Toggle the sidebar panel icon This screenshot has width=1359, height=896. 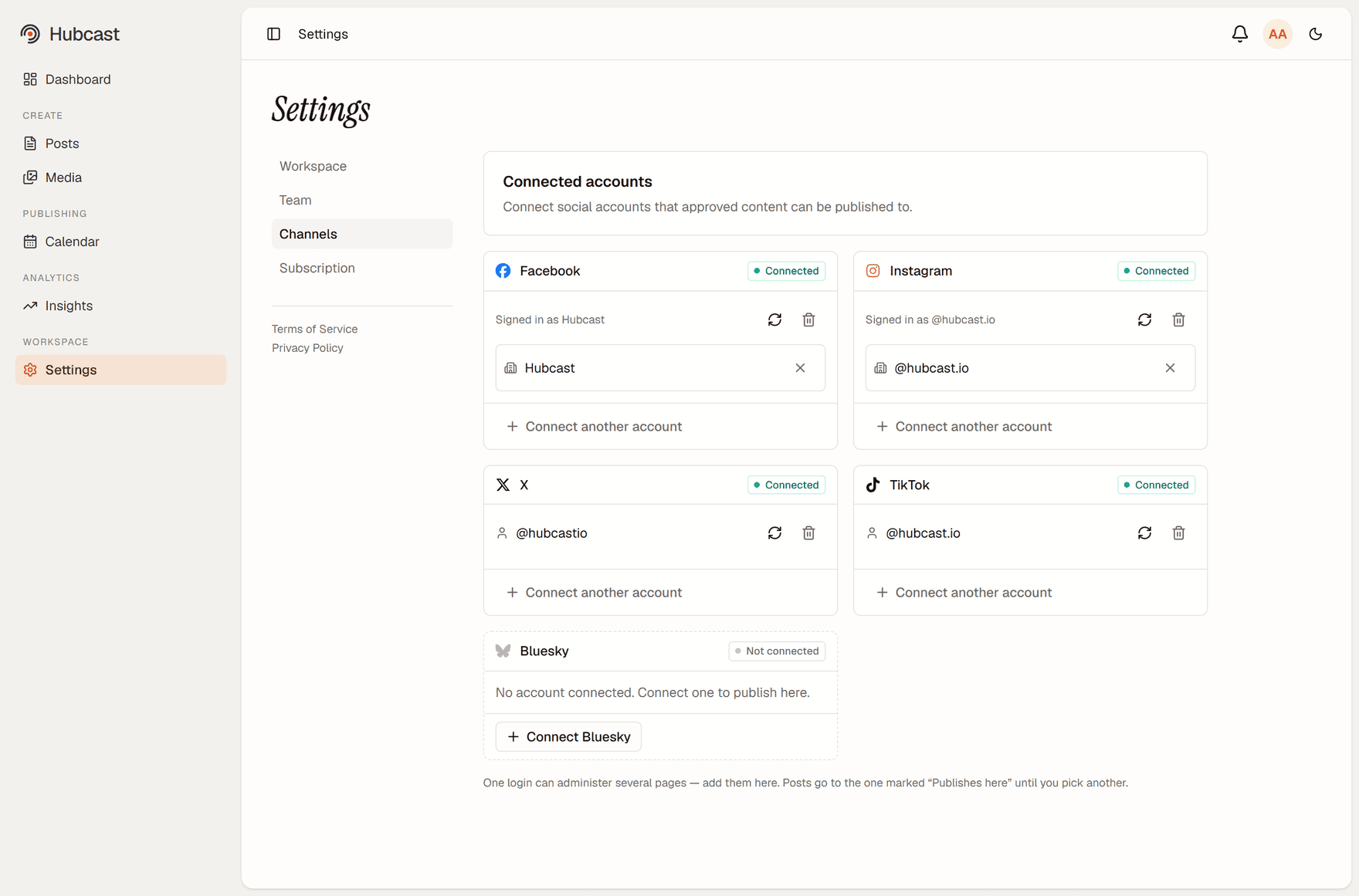click(x=273, y=34)
